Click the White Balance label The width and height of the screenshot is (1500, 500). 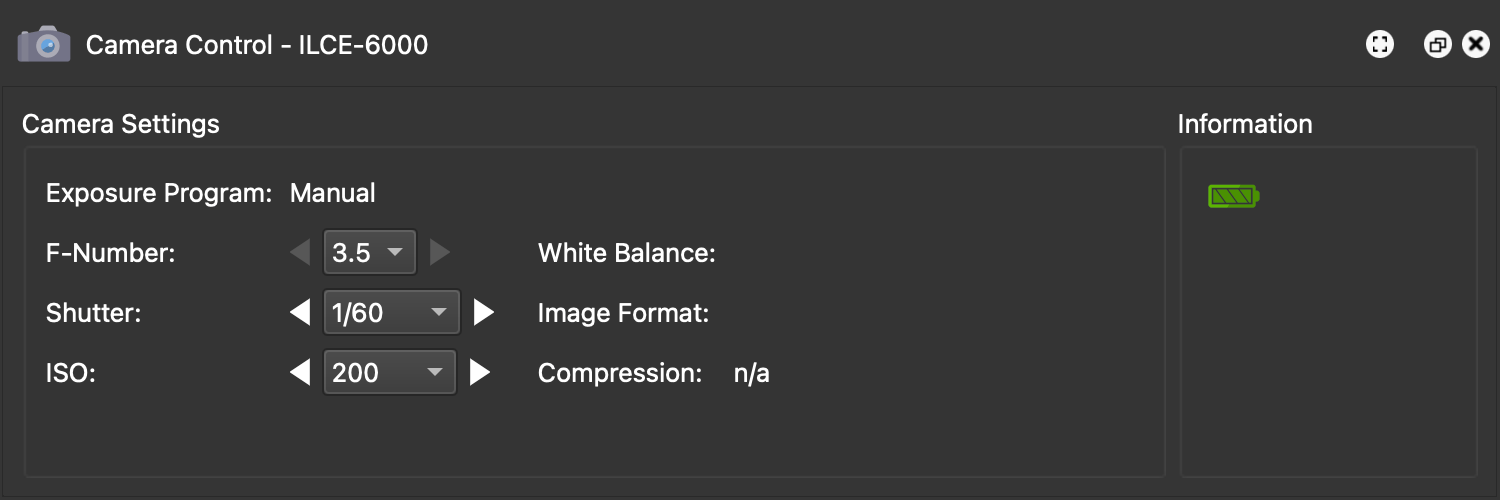pos(626,253)
